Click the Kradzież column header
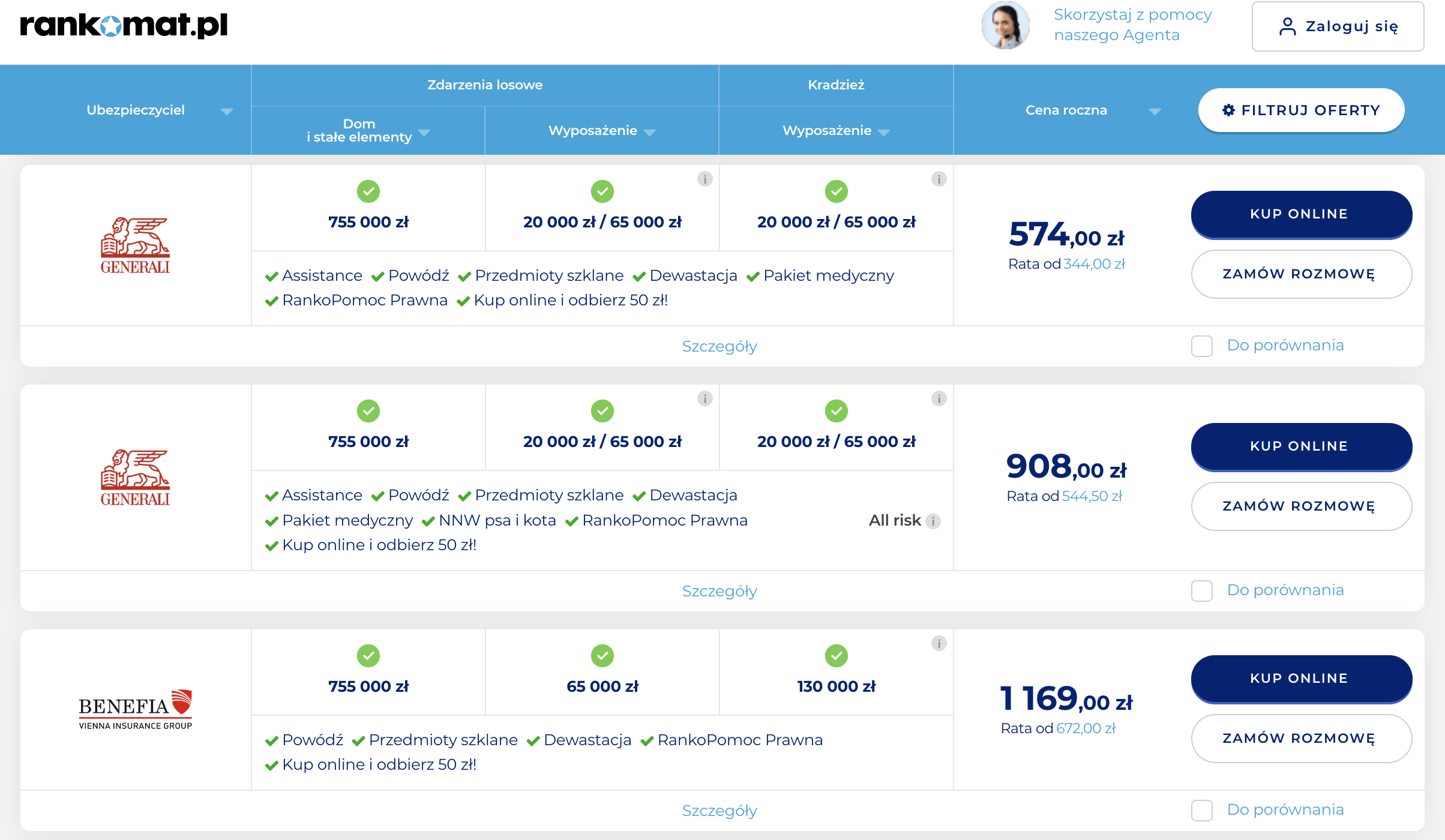 coord(836,85)
